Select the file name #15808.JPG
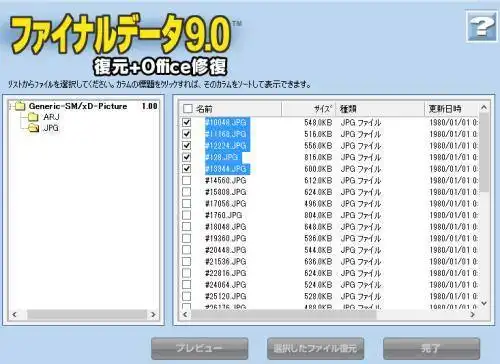The image size is (500, 364). (226, 192)
